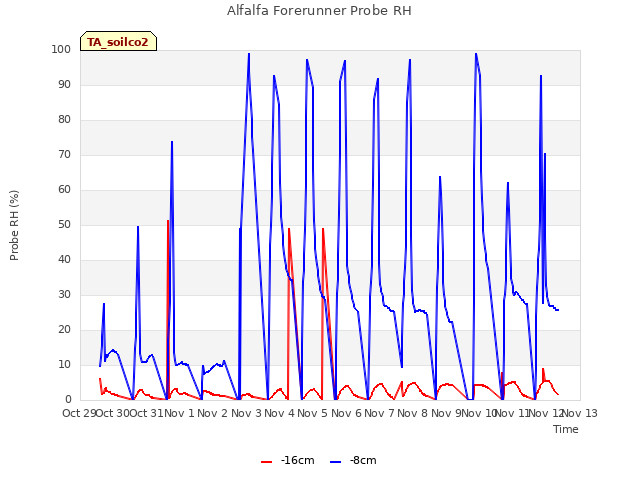Viewport: 640px width, 480px height.
Task: Click the y-axis value 20
Action: tap(64, 330)
